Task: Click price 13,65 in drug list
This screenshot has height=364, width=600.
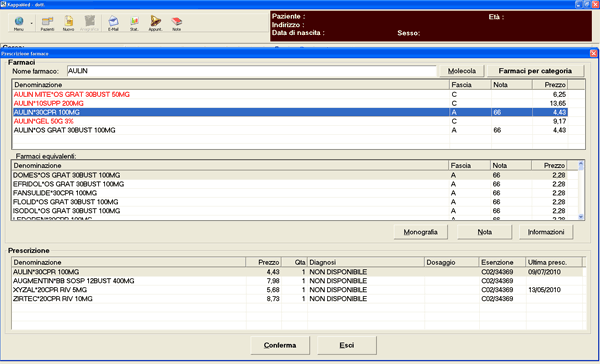Action: click(558, 103)
